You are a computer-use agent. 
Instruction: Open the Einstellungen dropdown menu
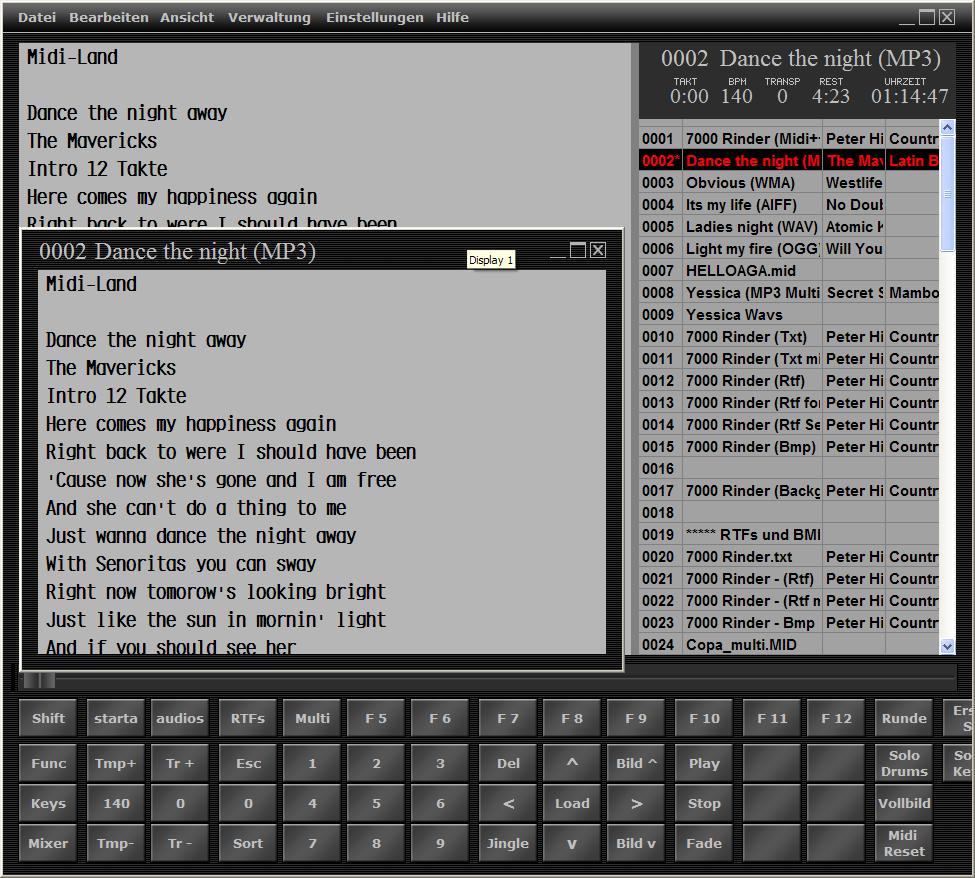click(374, 17)
